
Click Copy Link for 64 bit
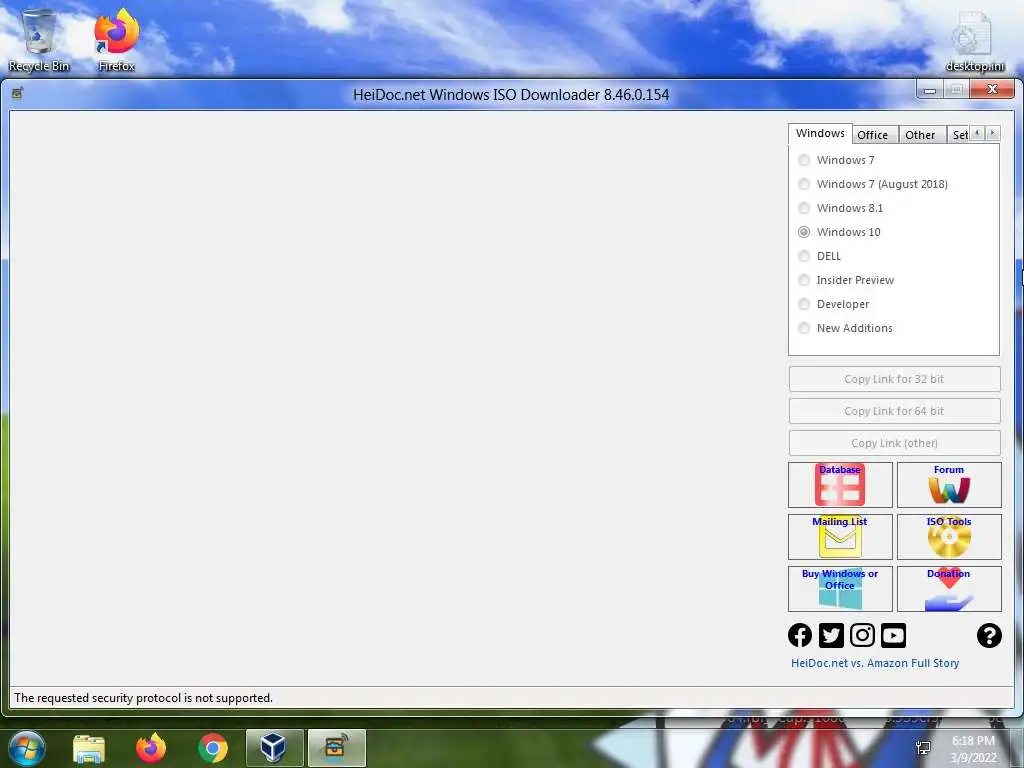(x=894, y=411)
